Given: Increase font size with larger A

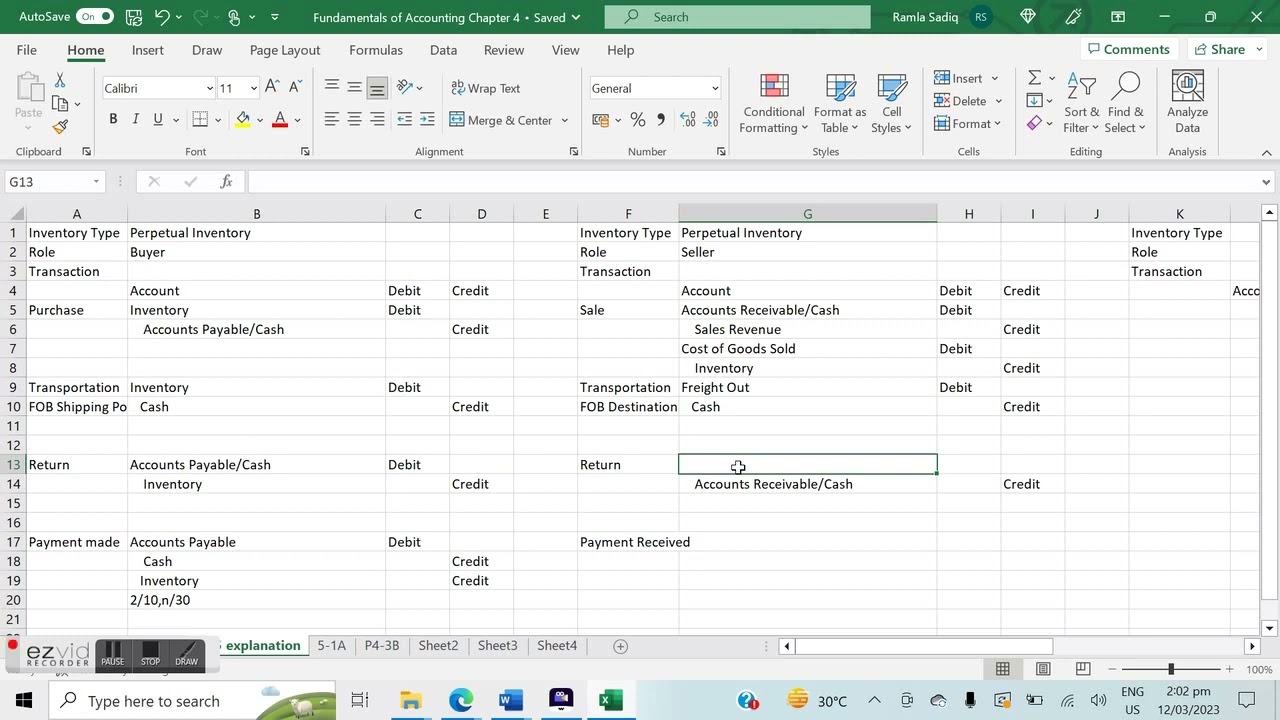Looking at the screenshot, I should pyautogui.click(x=272, y=88).
